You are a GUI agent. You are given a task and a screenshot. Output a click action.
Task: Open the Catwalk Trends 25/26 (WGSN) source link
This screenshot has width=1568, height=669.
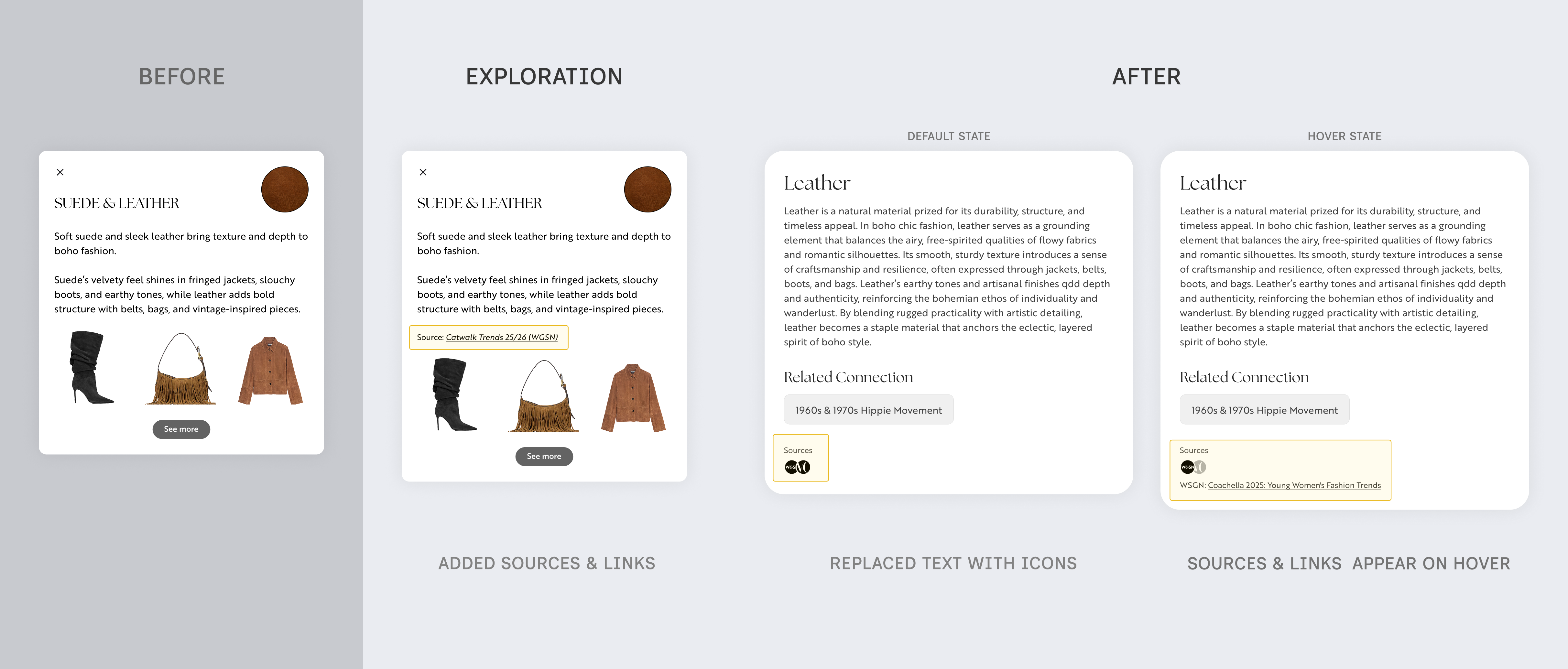pos(502,337)
